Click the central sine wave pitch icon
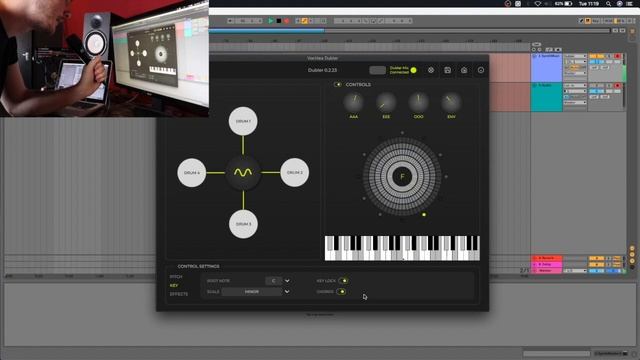Viewport: 640px width, 360px height. pos(243,173)
